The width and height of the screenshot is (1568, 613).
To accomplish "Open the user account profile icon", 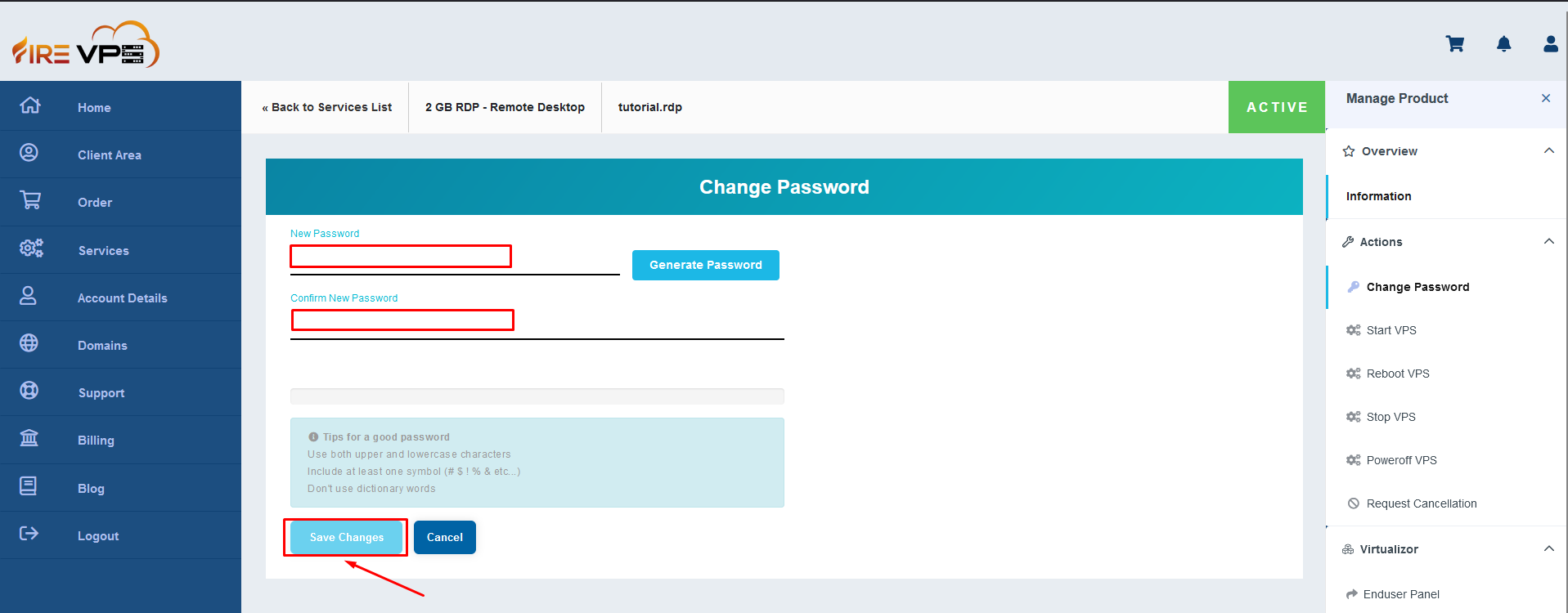I will point(1550,44).
